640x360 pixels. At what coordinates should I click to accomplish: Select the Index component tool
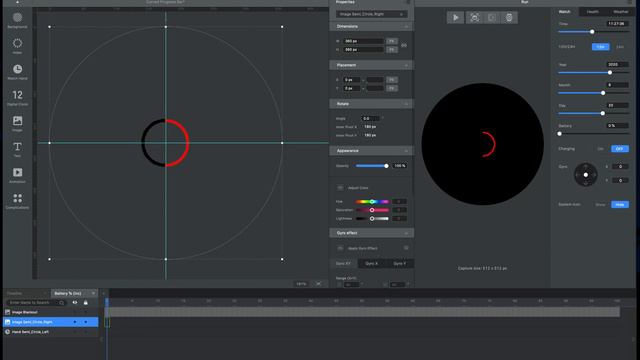coord(17,46)
